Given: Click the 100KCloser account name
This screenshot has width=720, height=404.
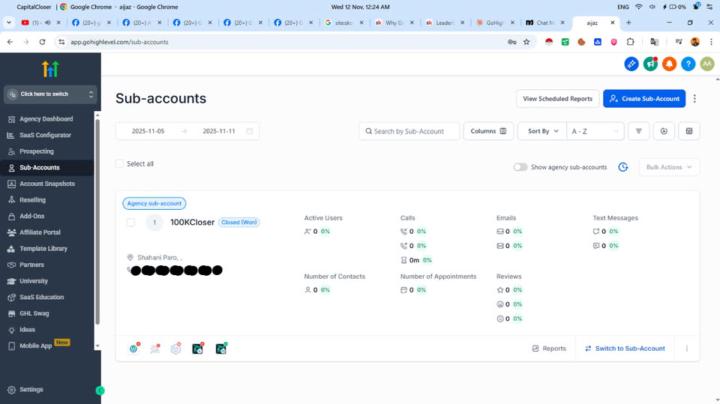Looking at the screenshot, I should (192, 222).
